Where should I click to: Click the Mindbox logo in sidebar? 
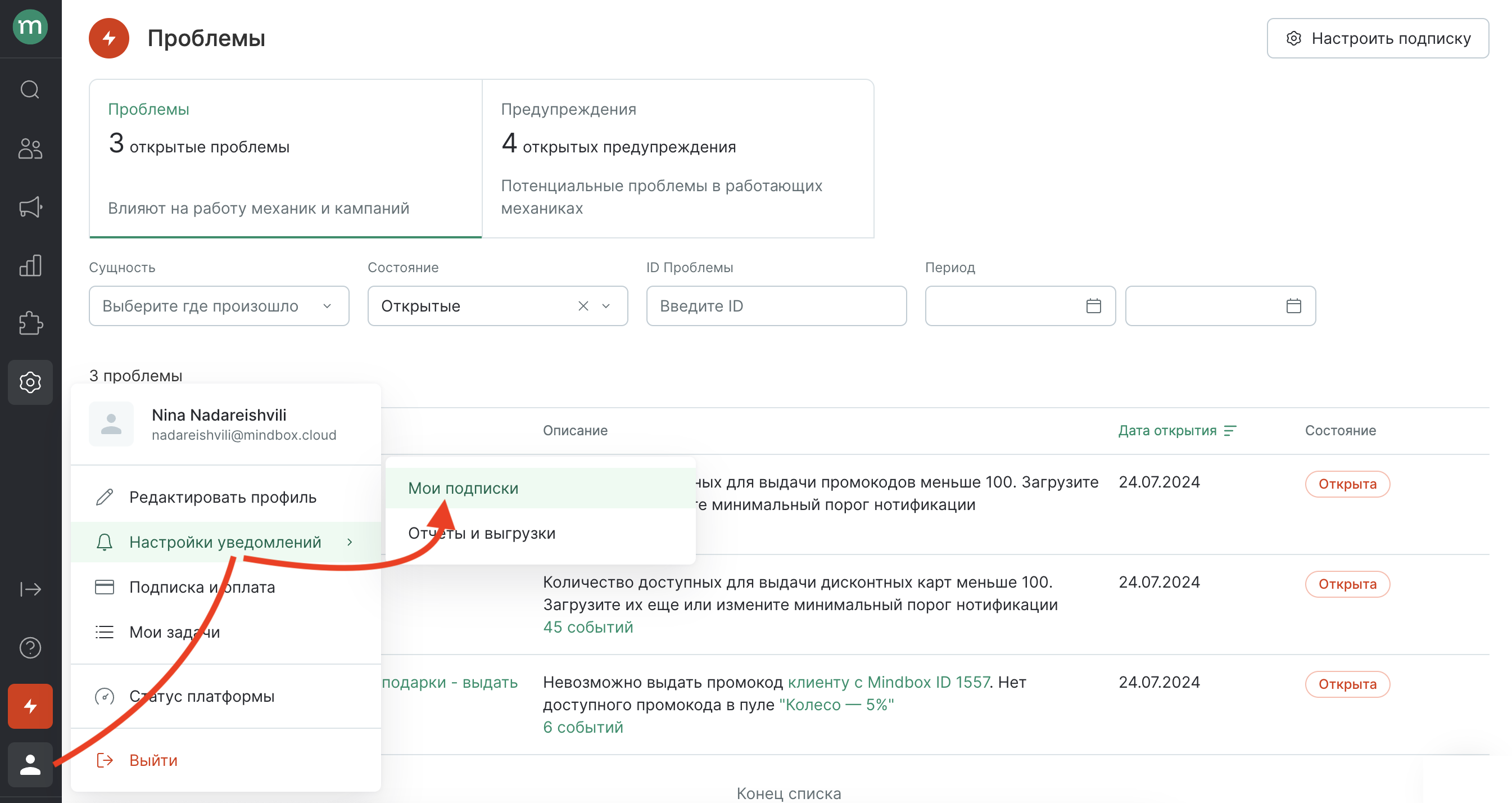click(x=30, y=26)
